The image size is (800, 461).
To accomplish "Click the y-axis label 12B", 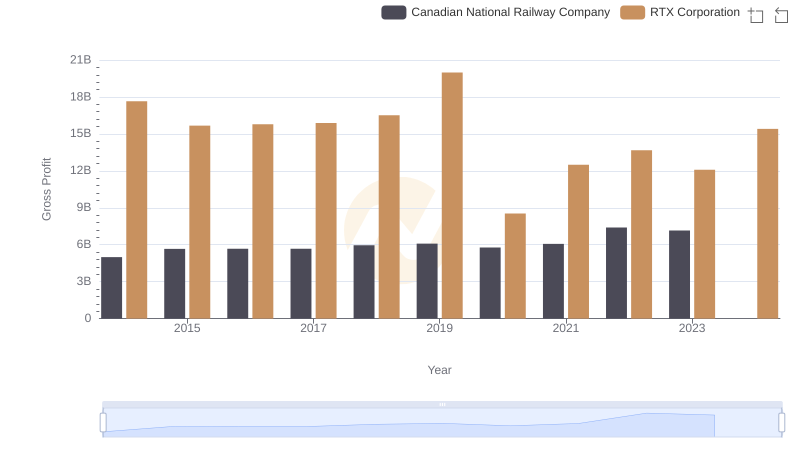I will pos(81,170).
